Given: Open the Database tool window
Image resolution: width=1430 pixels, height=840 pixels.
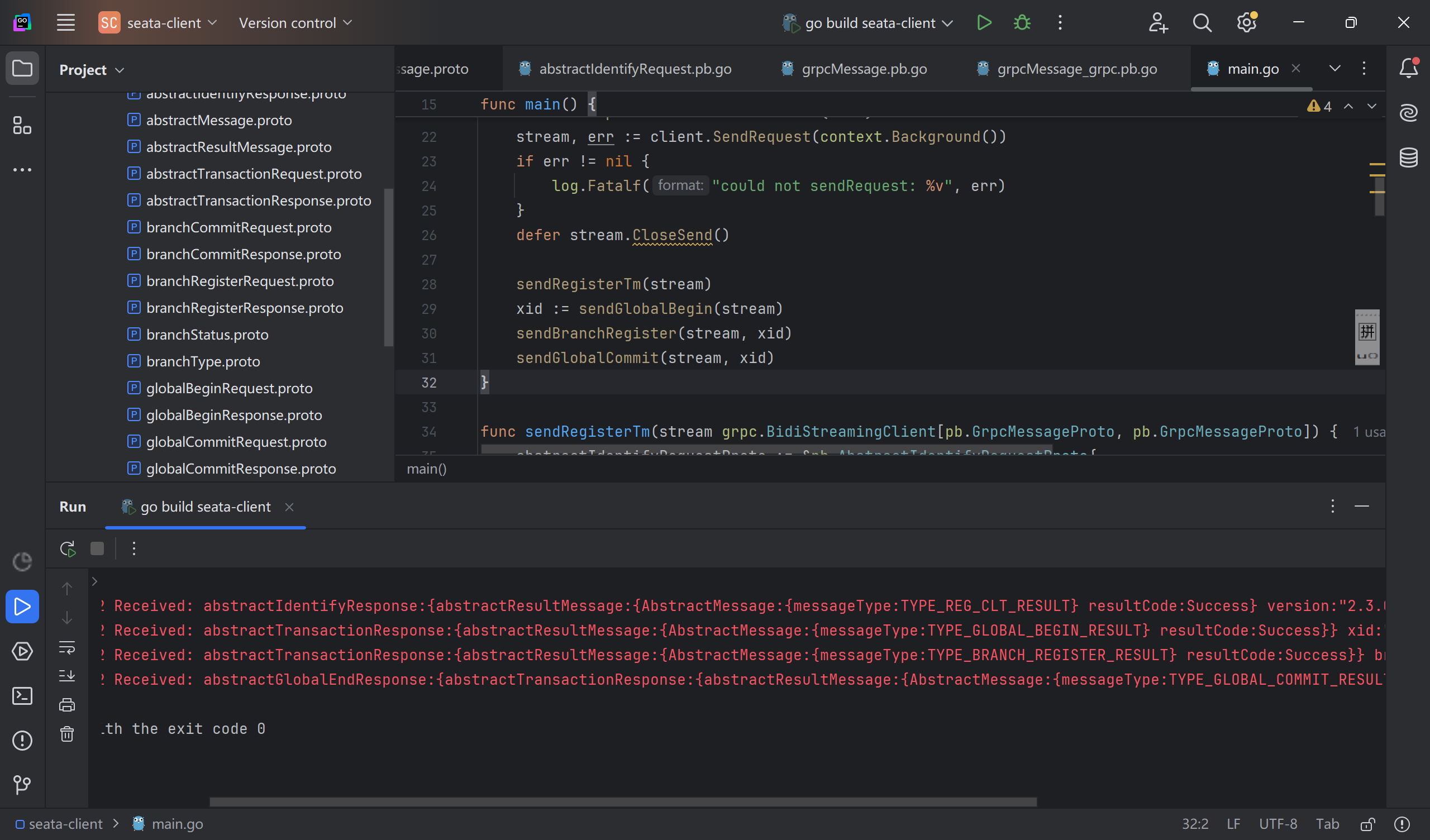Looking at the screenshot, I should (x=1408, y=157).
